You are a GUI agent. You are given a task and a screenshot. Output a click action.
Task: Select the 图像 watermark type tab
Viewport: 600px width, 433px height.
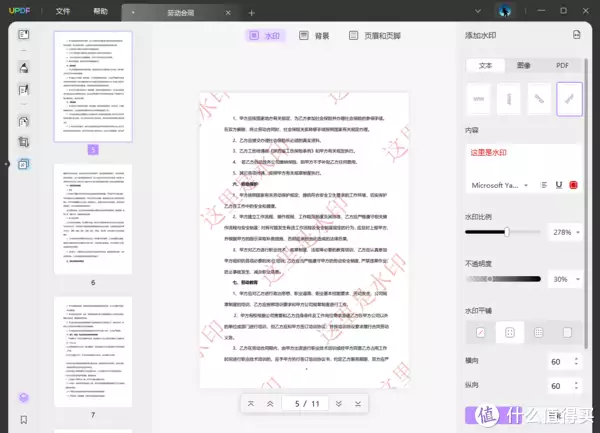click(523, 65)
